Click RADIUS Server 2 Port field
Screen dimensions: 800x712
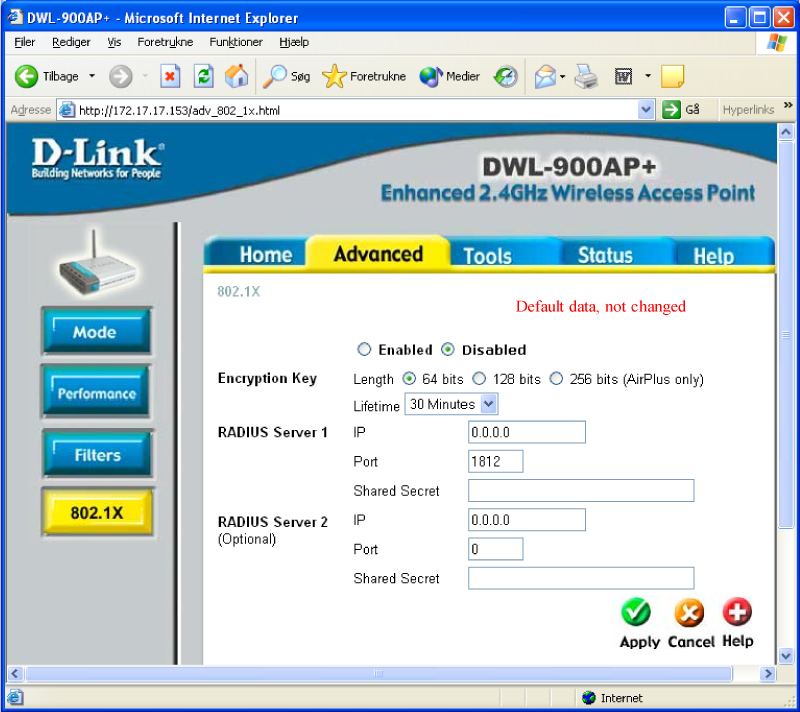tap(495, 549)
